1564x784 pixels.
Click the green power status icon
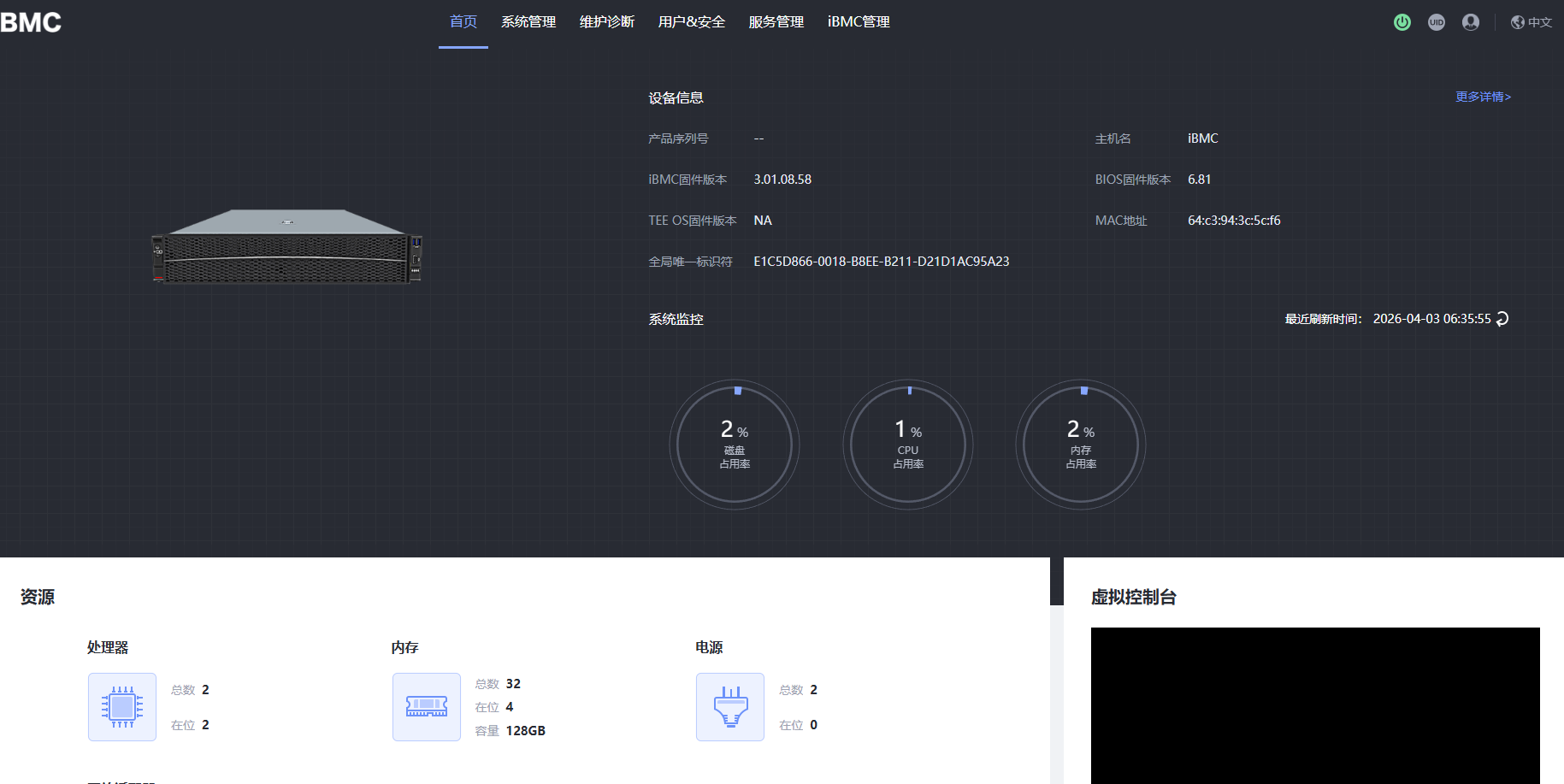[x=1402, y=22]
